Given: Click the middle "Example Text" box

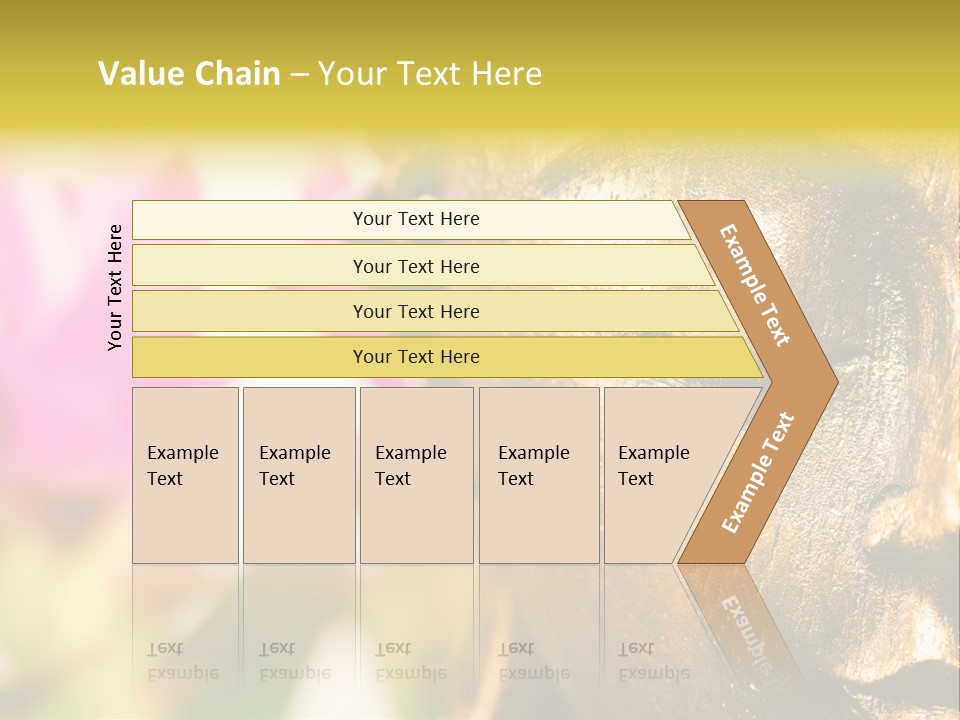Looking at the screenshot, I should point(415,475).
